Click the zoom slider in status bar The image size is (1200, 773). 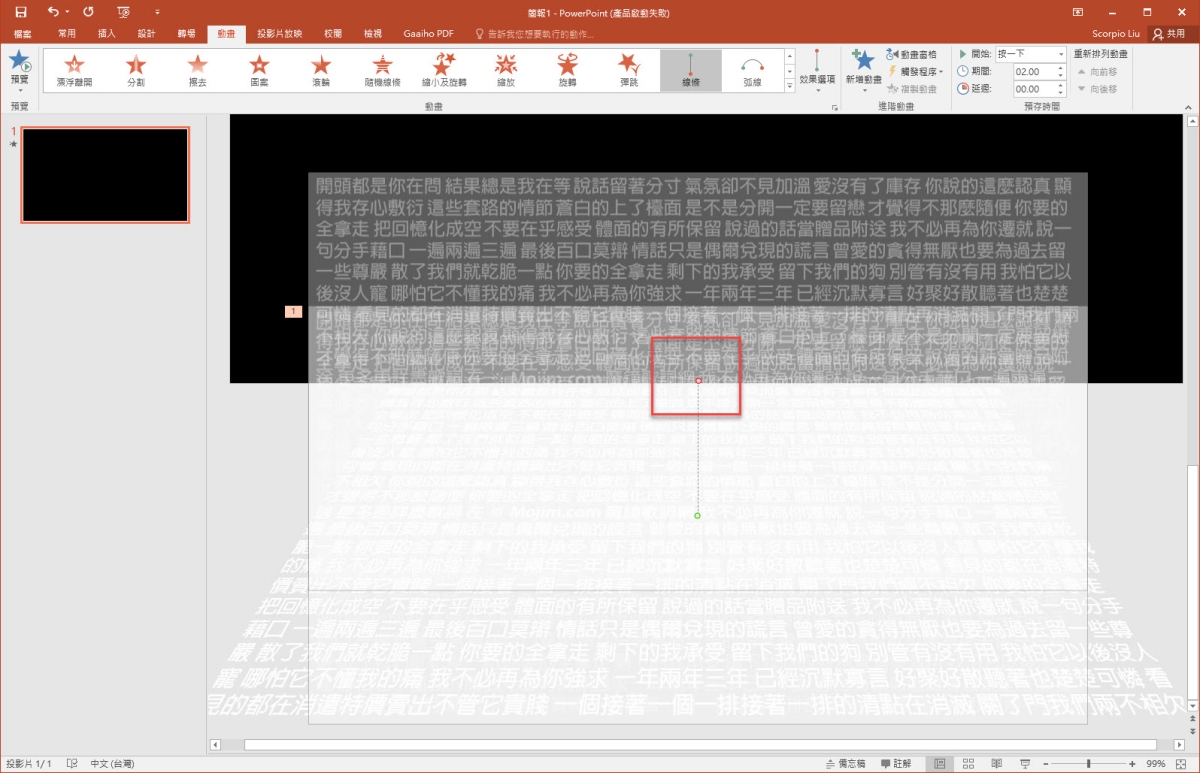click(1088, 764)
